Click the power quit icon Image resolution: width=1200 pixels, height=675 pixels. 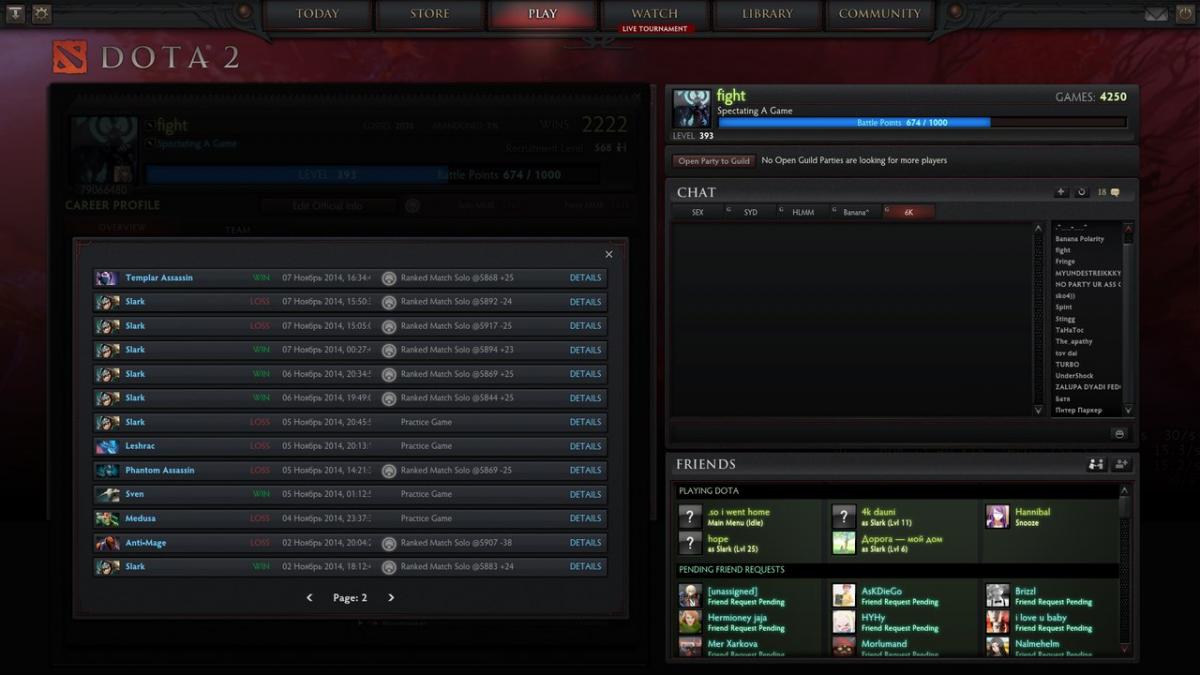(1184, 14)
